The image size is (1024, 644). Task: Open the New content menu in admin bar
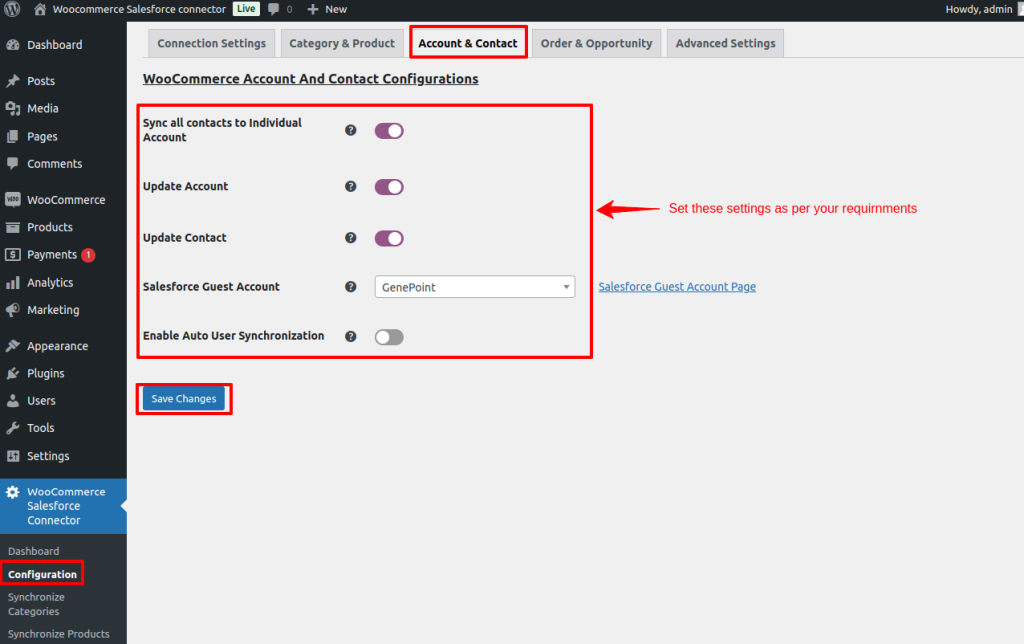pos(327,9)
